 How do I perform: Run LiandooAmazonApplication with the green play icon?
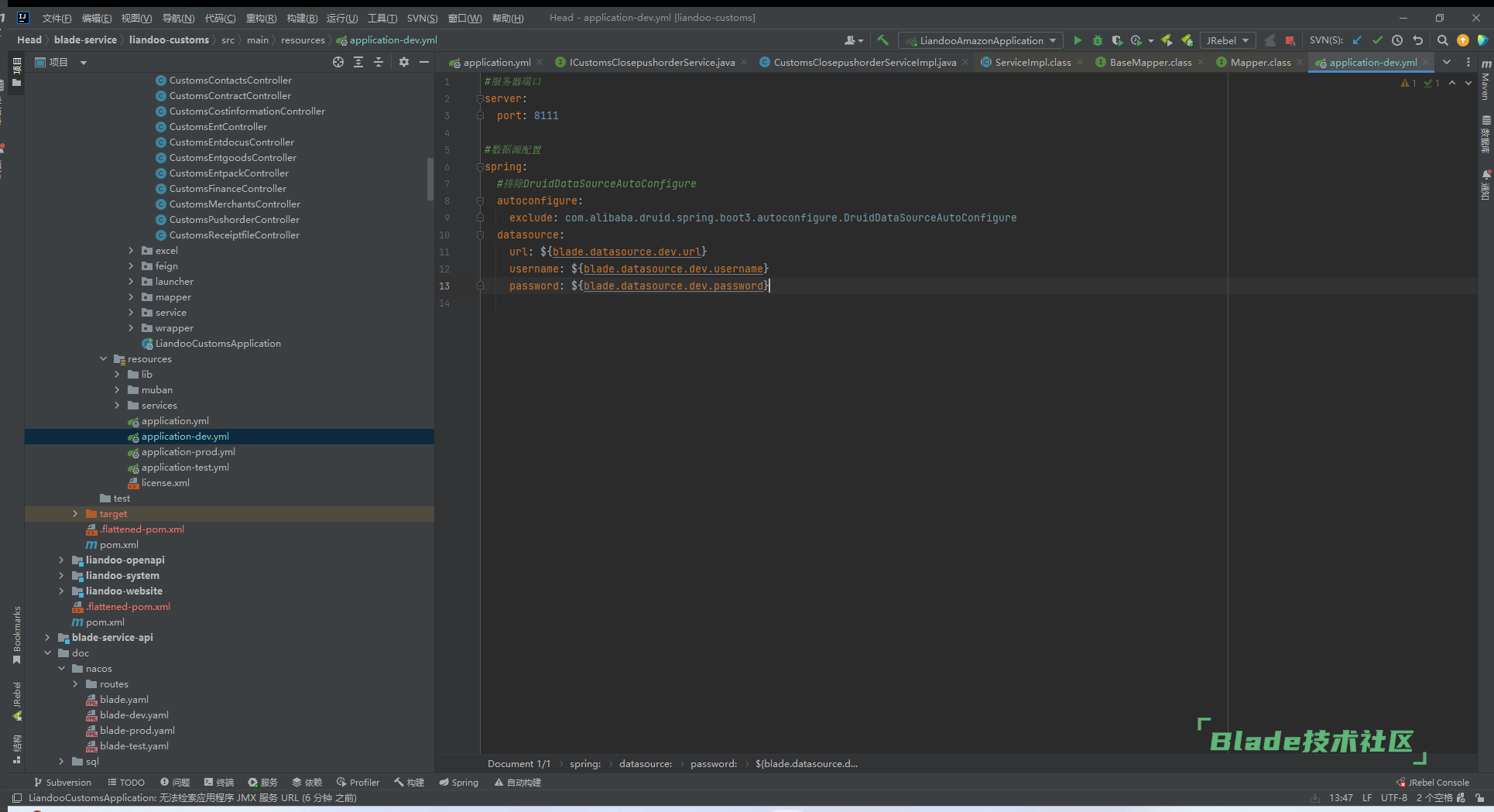click(1078, 40)
